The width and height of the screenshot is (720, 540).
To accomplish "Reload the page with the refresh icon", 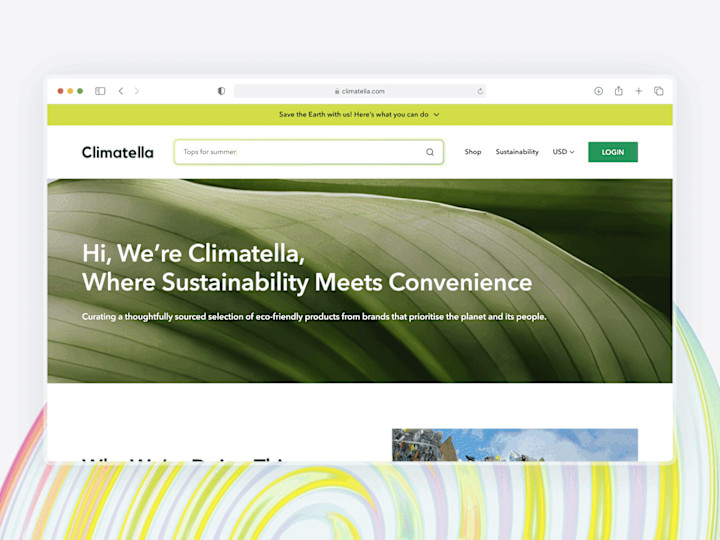I will point(480,91).
